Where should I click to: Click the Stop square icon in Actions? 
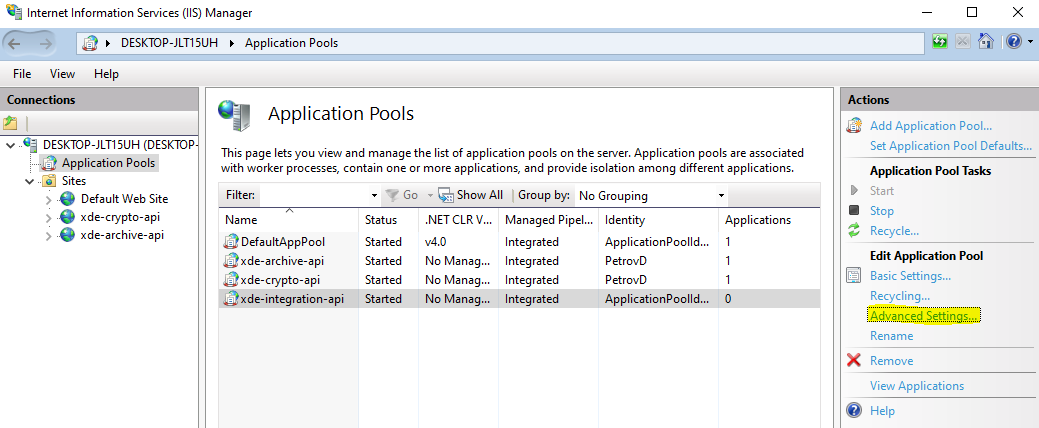[x=854, y=211]
